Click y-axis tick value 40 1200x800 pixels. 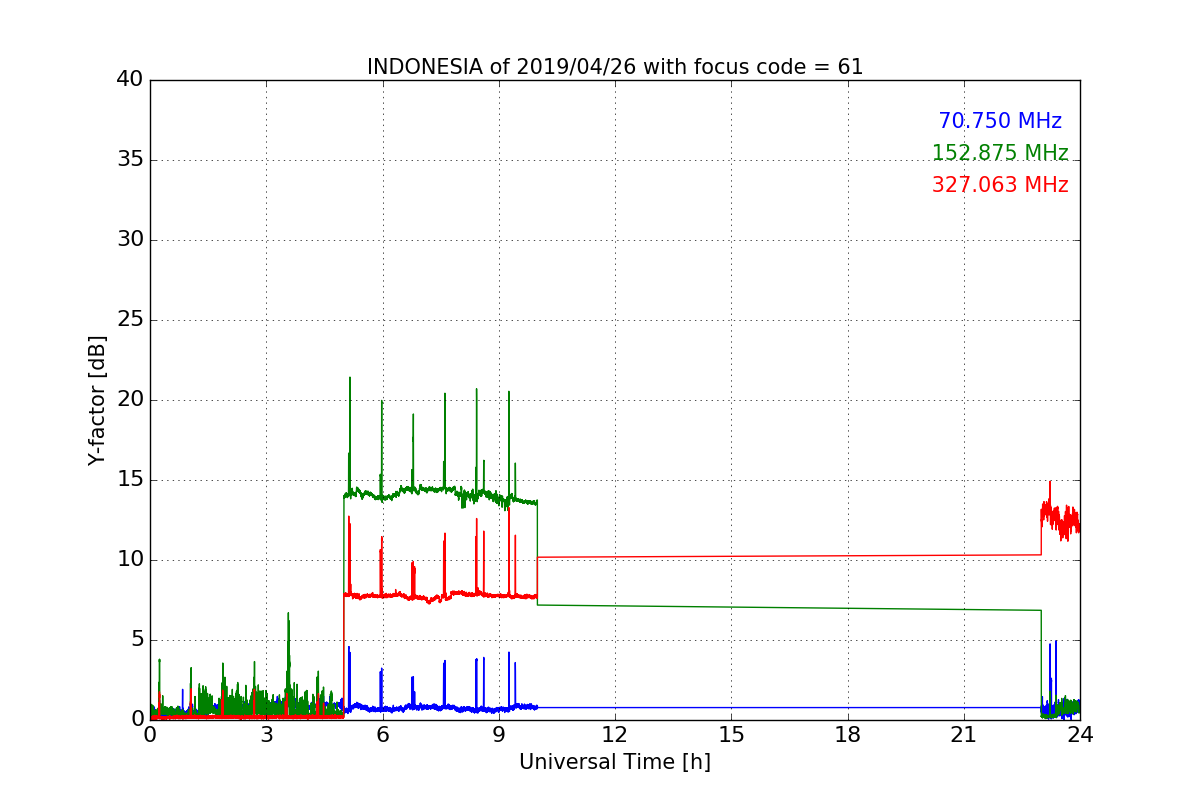click(x=129, y=80)
